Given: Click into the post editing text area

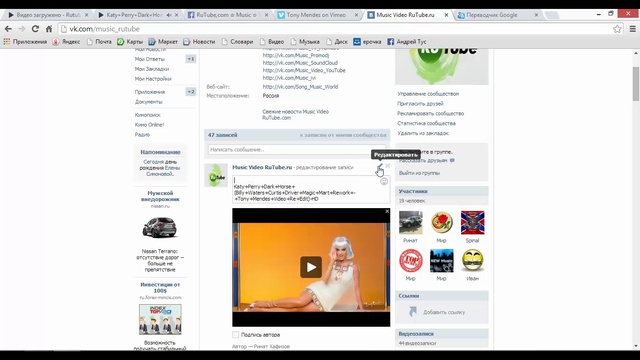Looking at the screenshot, I should click(x=311, y=189).
